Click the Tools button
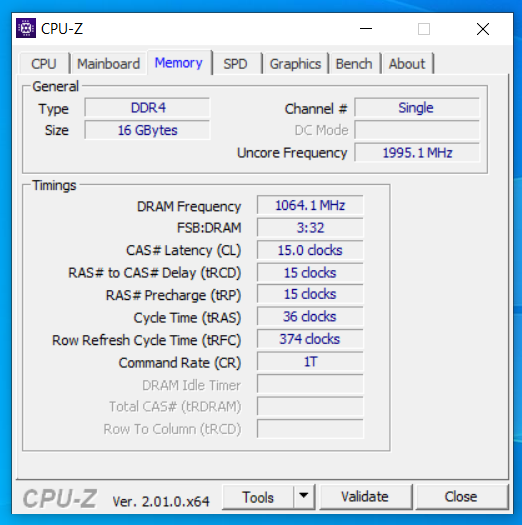This screenshot has width=522, height=525. coord(258,497)
